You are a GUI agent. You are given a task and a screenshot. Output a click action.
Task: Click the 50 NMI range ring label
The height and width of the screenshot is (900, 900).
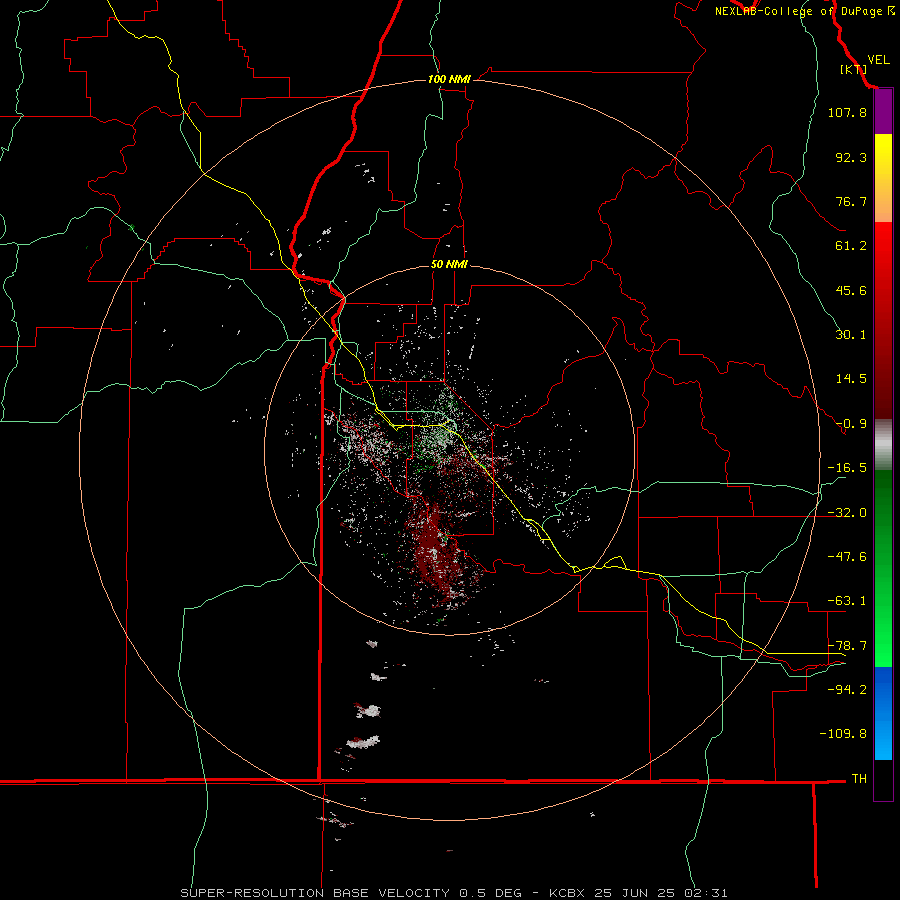[449, 265]
